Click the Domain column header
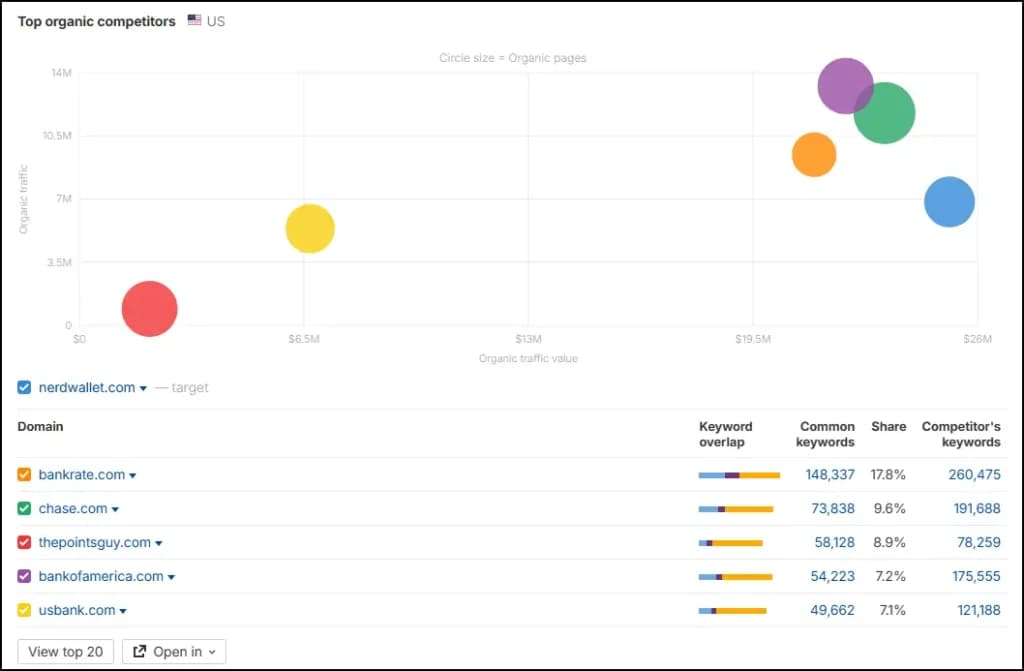 [x=40, y=427]
